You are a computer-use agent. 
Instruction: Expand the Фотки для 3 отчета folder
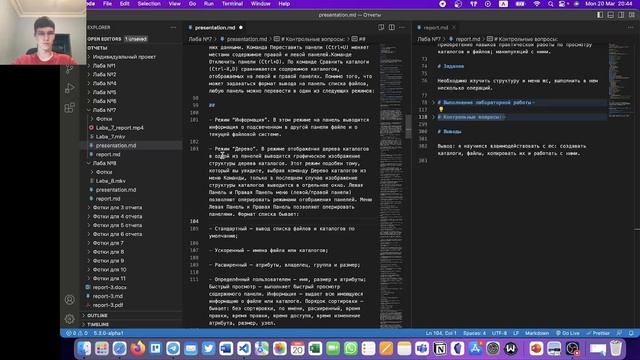coord(118,207)
